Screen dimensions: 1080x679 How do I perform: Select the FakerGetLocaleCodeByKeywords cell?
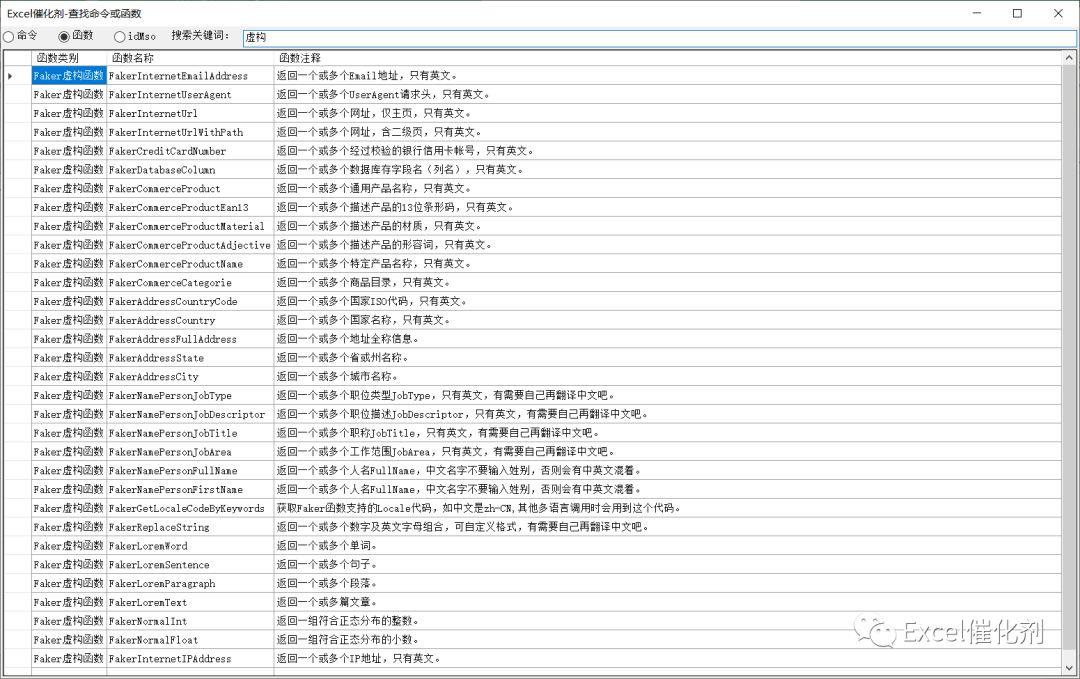click(190, 508)
